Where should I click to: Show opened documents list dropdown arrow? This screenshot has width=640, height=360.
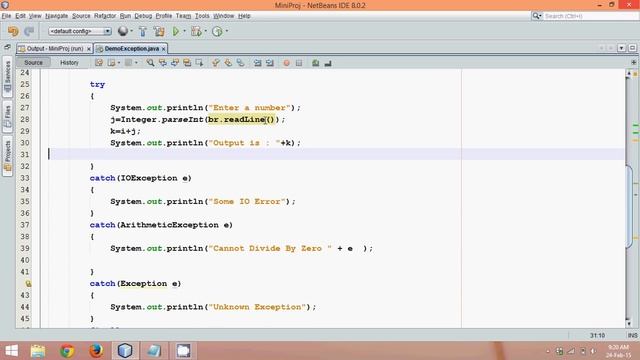[x=621, y=48]
